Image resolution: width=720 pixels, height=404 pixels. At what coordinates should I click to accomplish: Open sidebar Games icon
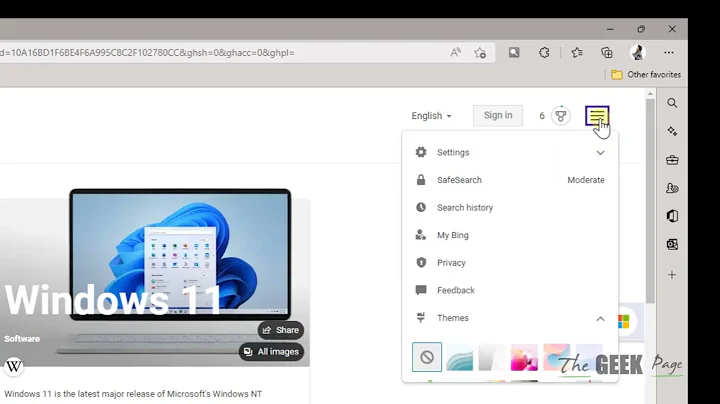point(672,188)
